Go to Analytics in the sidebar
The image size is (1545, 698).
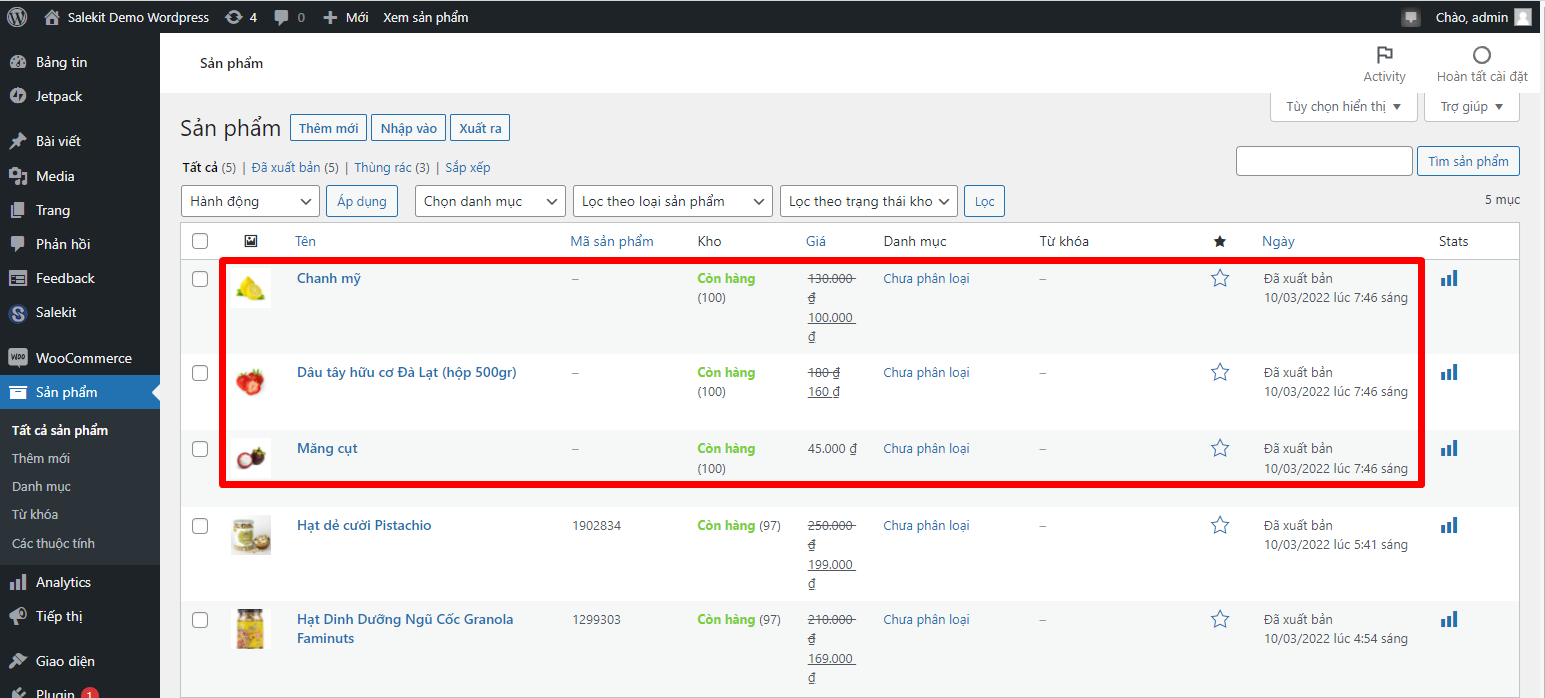pos(63,582)
